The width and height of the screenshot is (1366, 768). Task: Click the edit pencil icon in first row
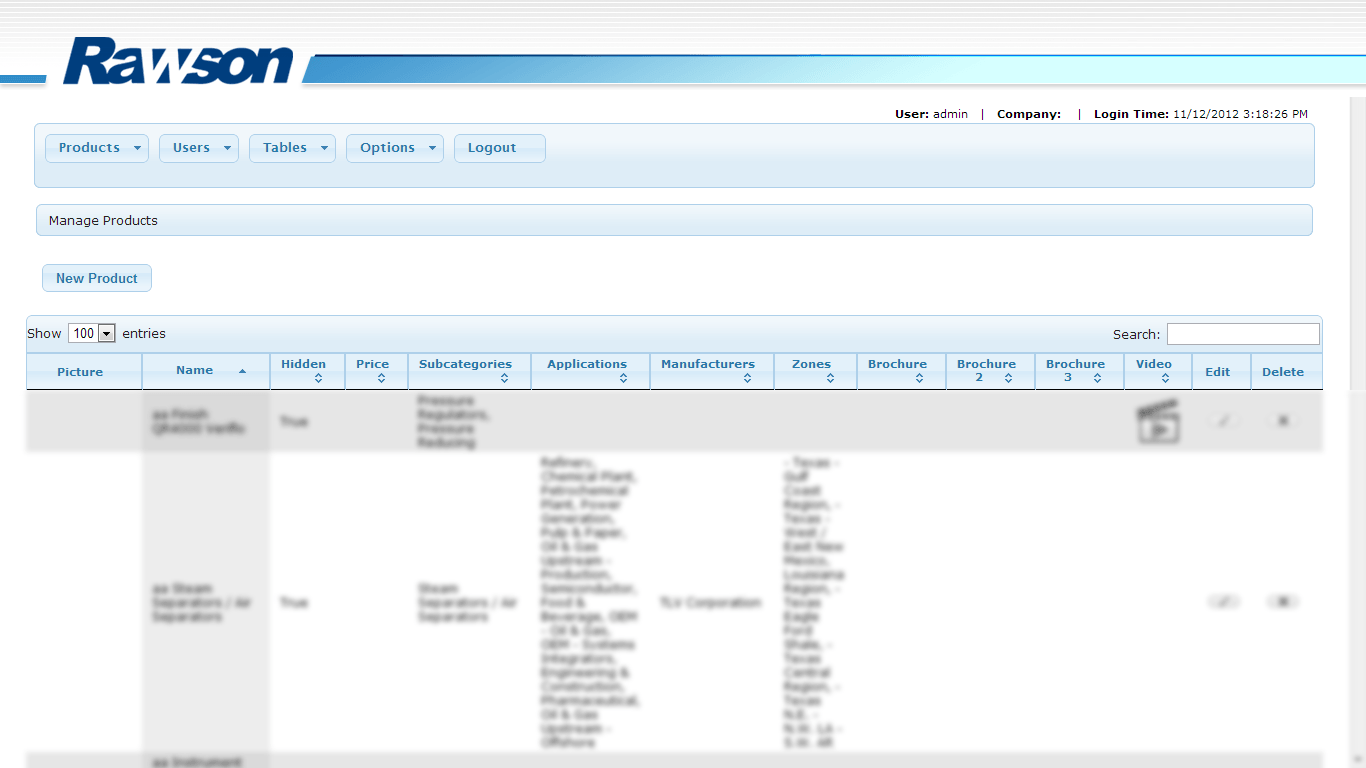(1221, 421)
